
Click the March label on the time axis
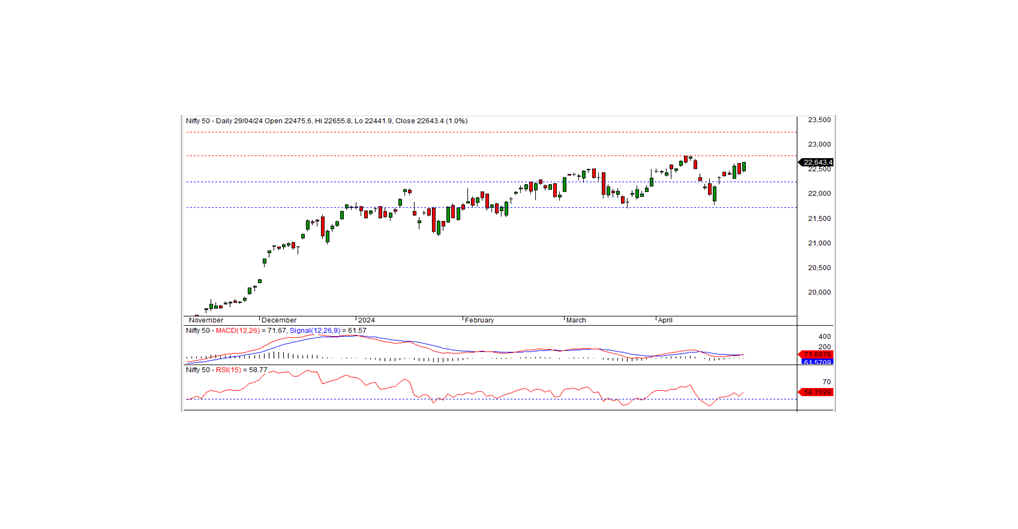click(x=576, y=320)
